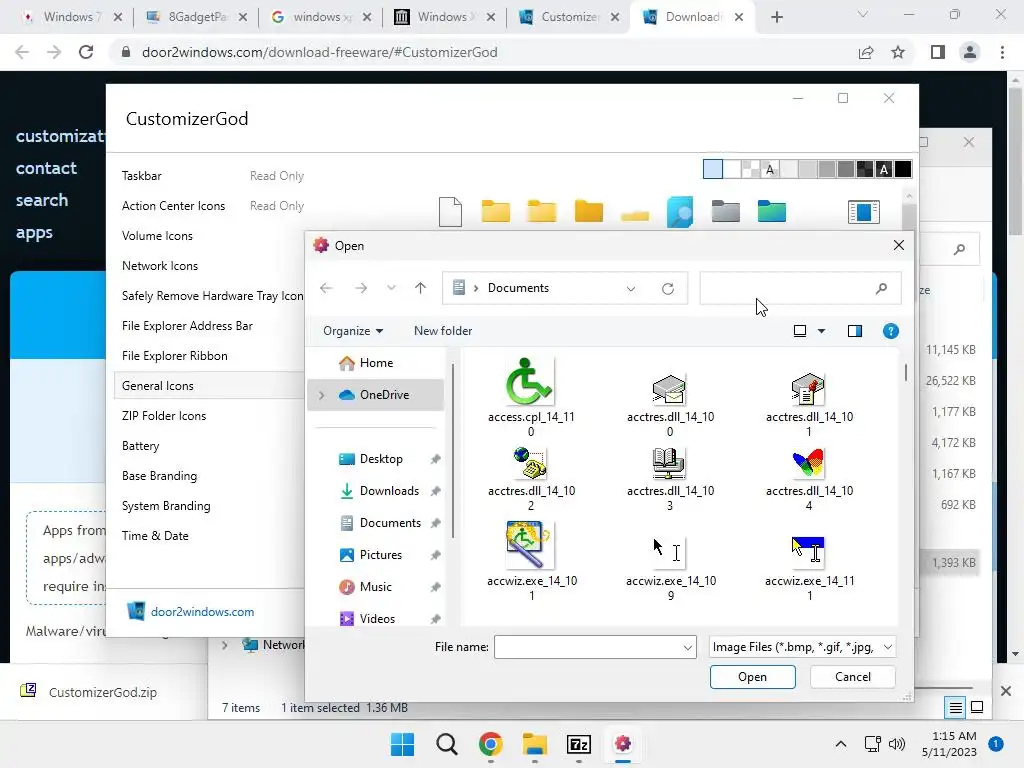Select Battery category
The image size is (1024, 768).
pyautogui.click(x=140, y=446)
